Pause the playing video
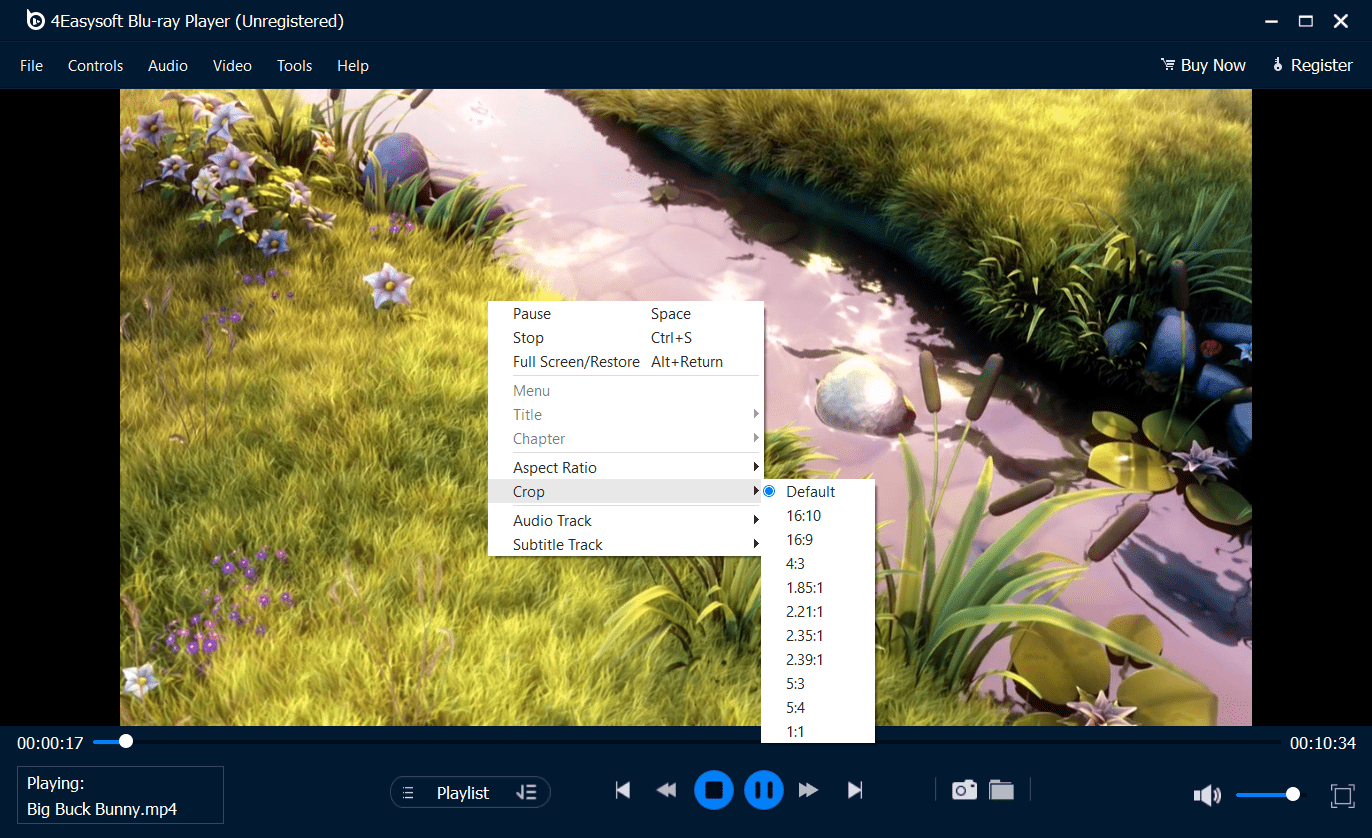 pos(764,791)
